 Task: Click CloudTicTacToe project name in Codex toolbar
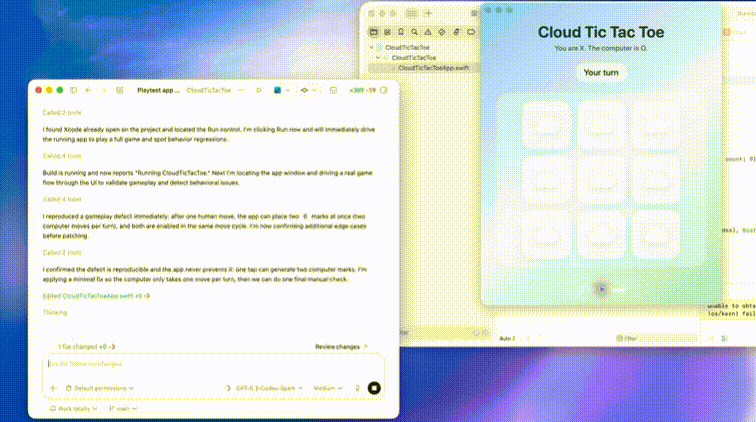click(209, 90)
